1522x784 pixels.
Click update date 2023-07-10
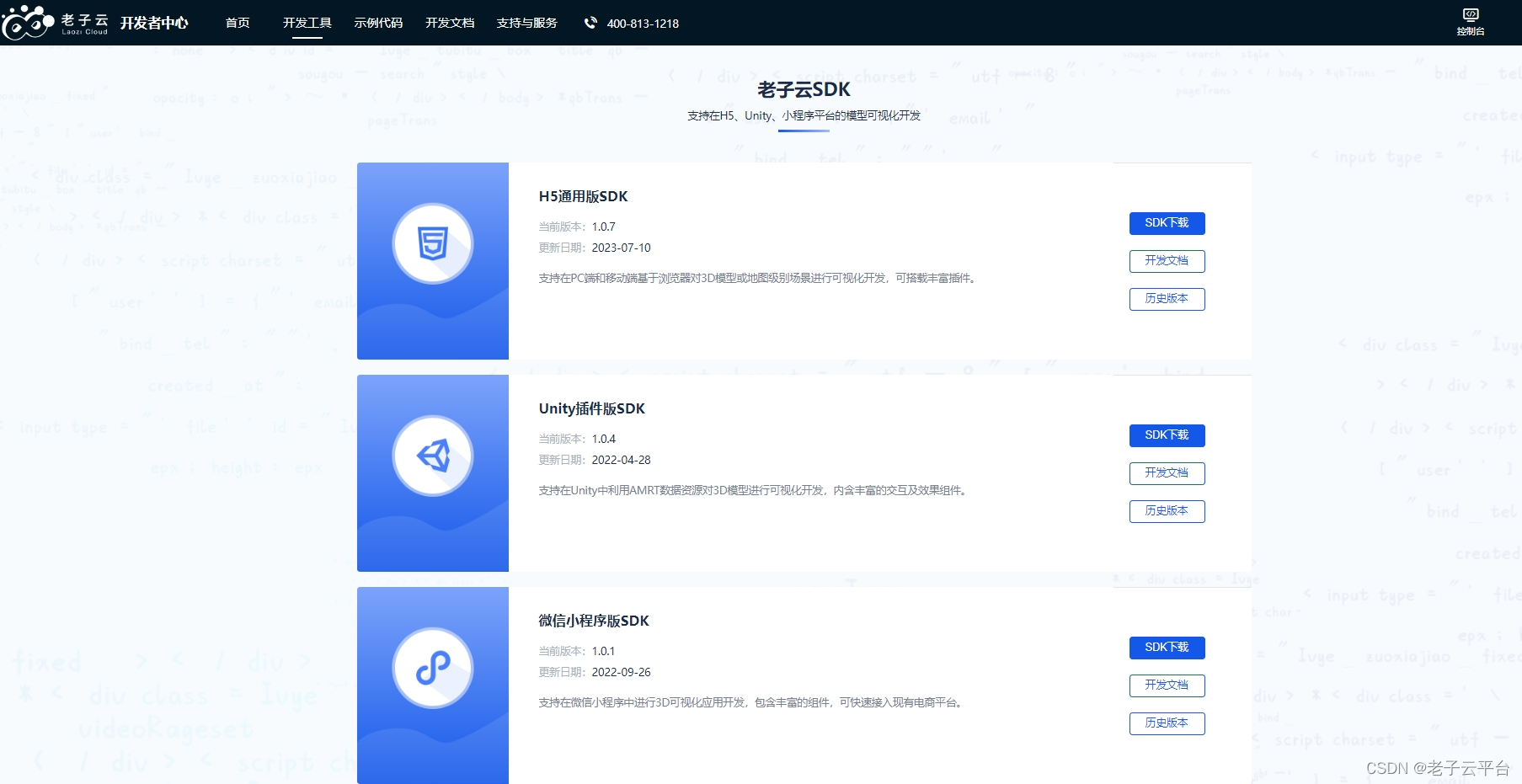point(622,248)
